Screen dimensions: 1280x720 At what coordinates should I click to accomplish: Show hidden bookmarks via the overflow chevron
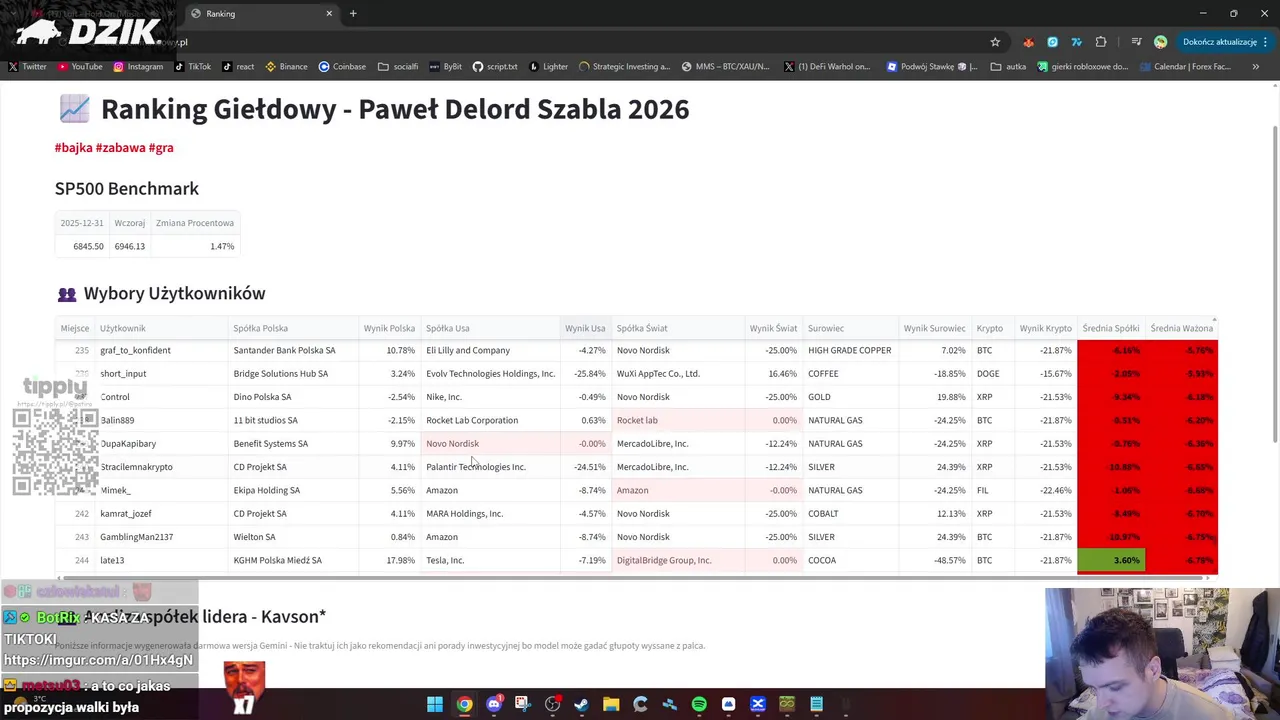(x=1255, y=67)
